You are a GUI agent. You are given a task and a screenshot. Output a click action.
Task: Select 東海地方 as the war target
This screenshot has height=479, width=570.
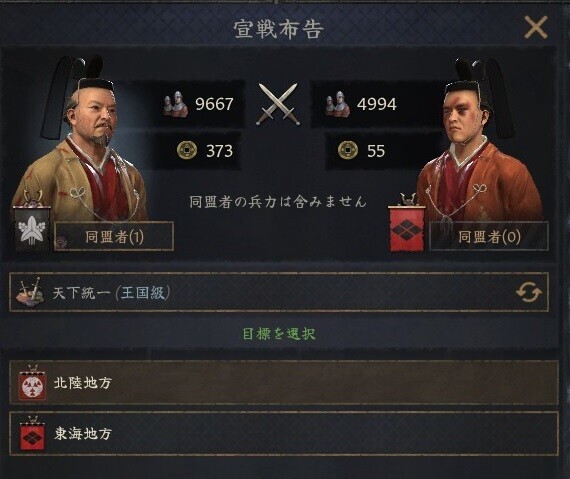pyautogui.click(x=284, y=434)
